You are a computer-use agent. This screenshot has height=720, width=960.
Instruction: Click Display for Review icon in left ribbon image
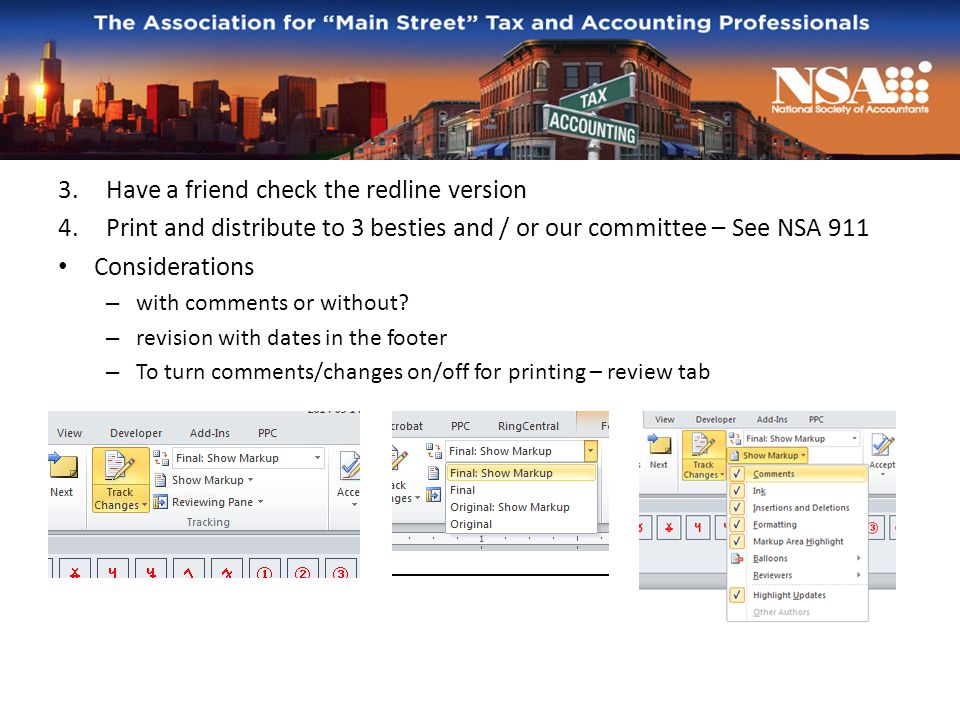click(161, 458)
